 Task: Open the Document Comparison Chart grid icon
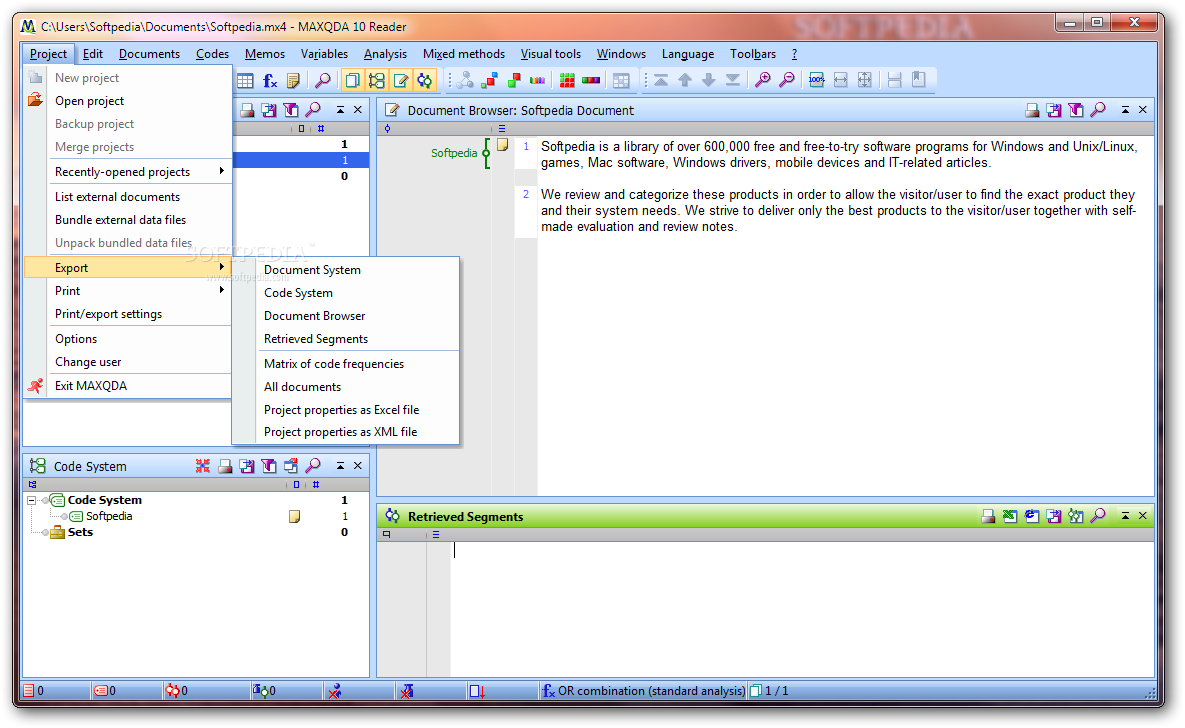567,80
